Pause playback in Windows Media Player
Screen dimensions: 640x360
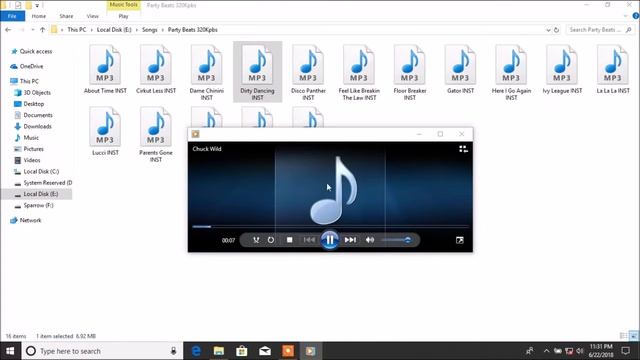click(x=330, y=240)
